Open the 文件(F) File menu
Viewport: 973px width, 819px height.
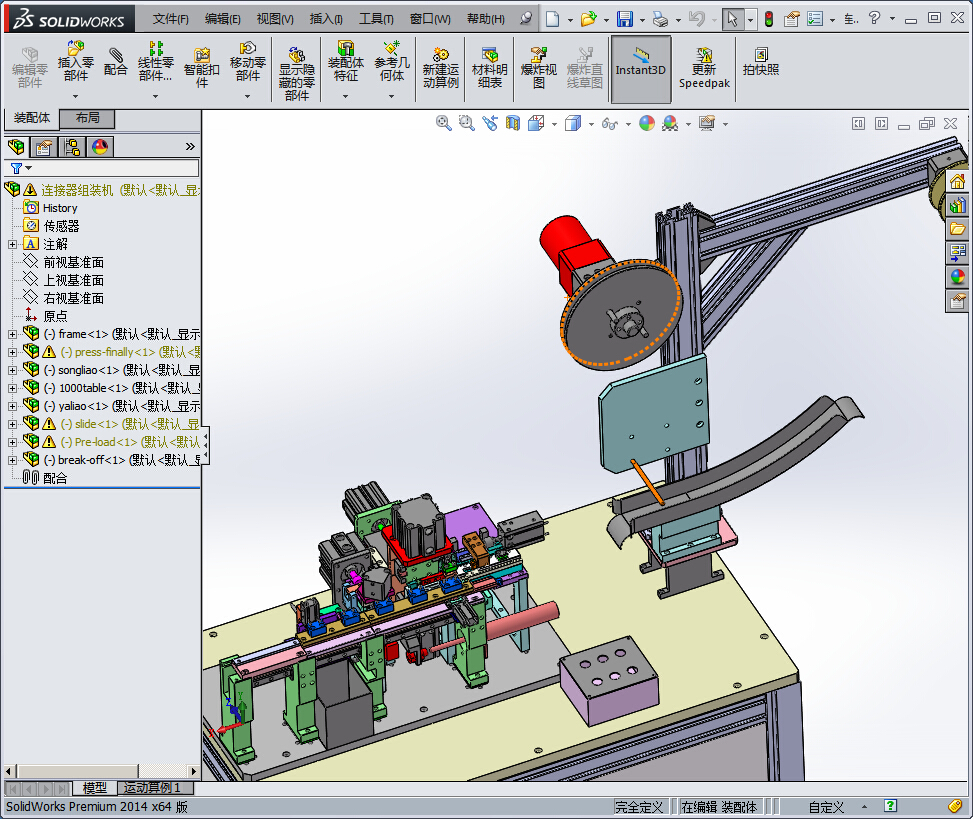point(171,19)
